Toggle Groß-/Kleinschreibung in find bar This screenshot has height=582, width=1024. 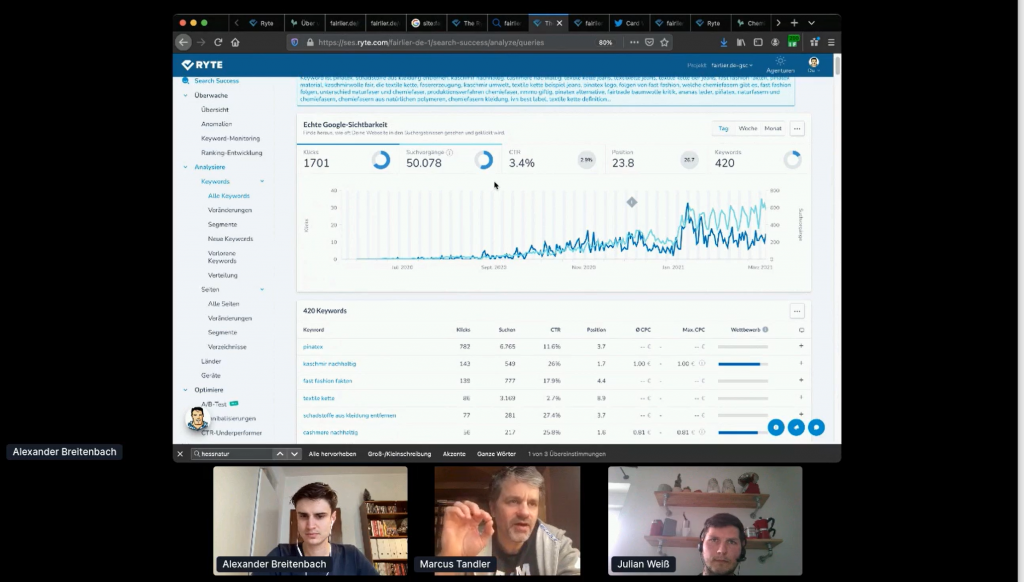pyautogui.click(x=399, y=454)
